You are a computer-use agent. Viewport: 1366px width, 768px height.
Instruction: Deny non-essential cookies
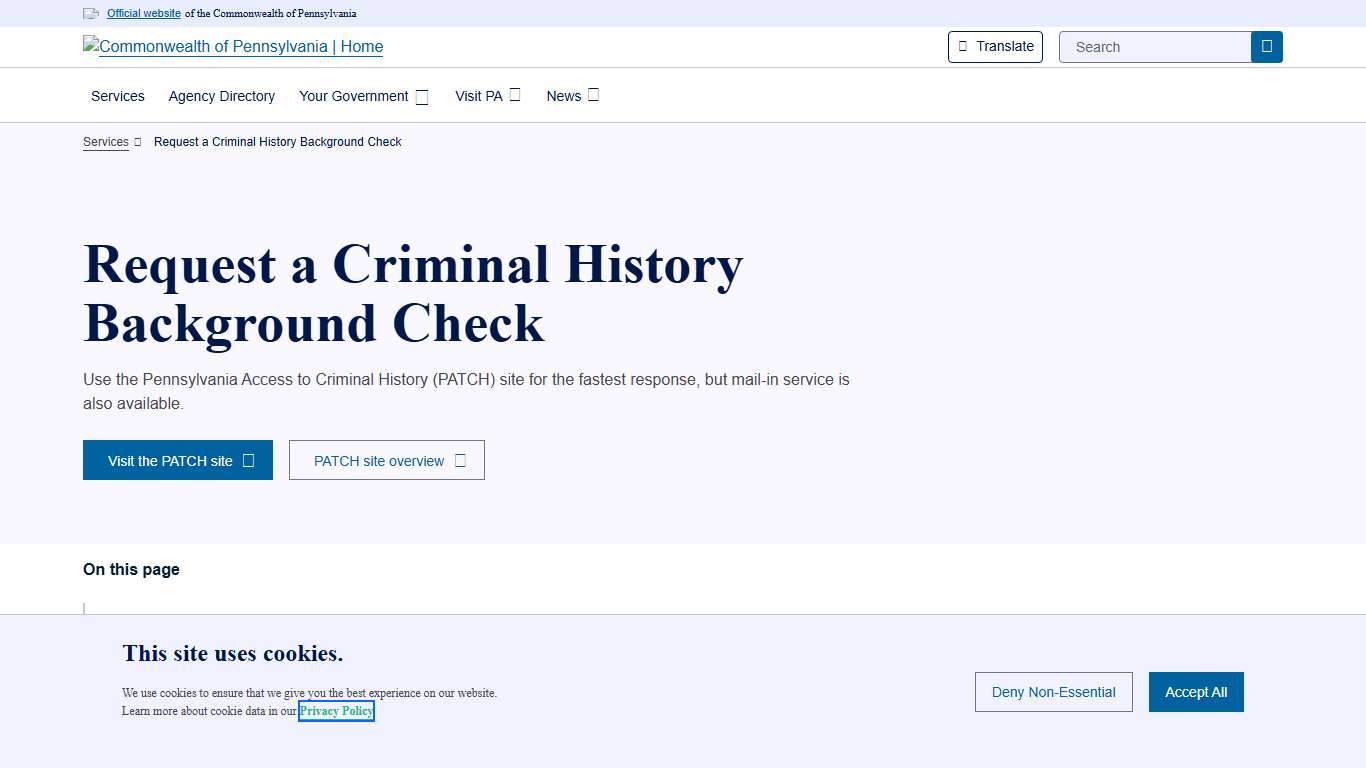point(1053,692)
